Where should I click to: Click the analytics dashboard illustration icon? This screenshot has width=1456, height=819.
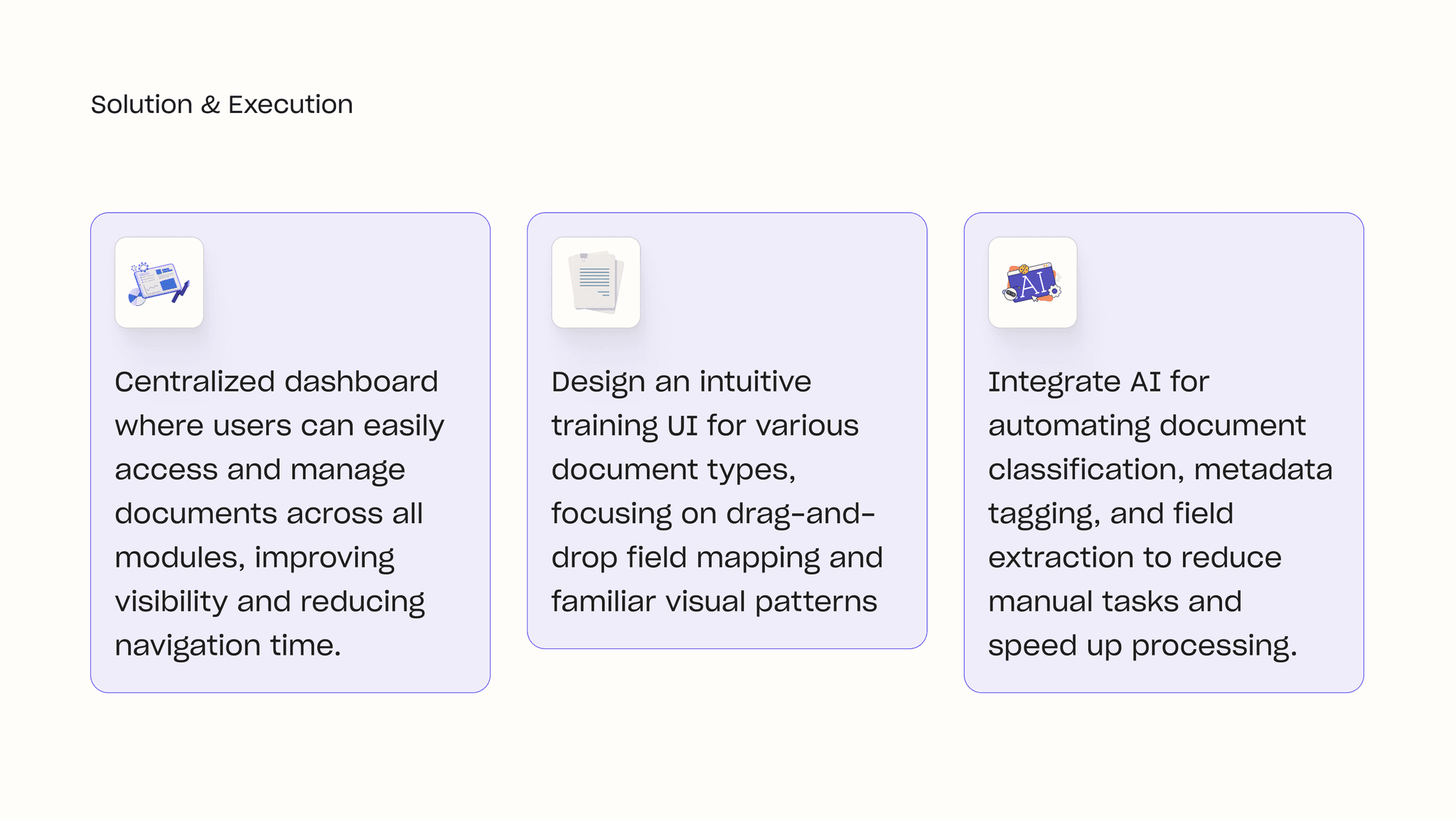(x=159, y=282)
